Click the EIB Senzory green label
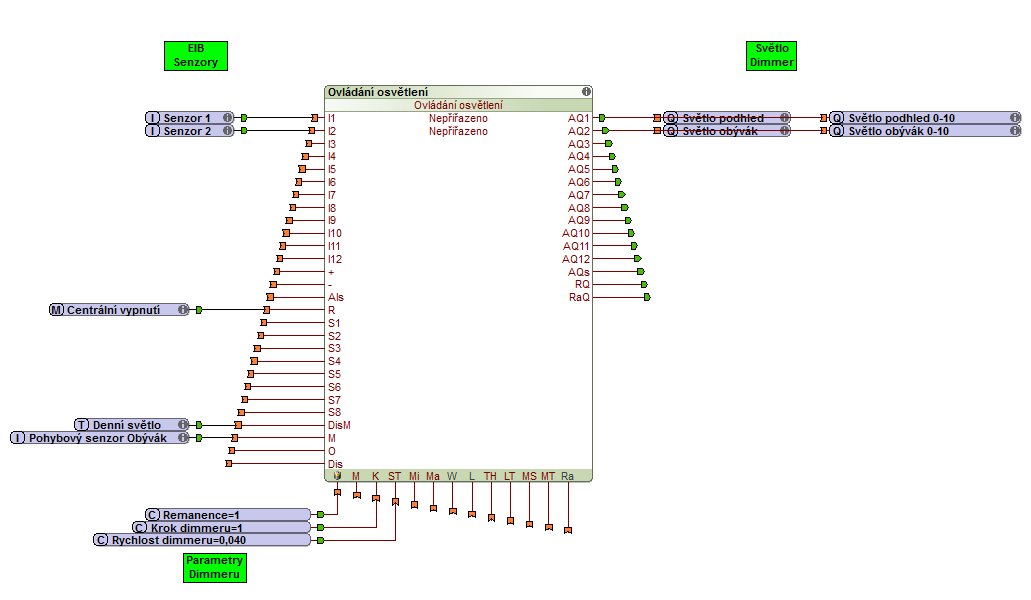This screenshot has height=600, width=1031. tap(196, 56)
